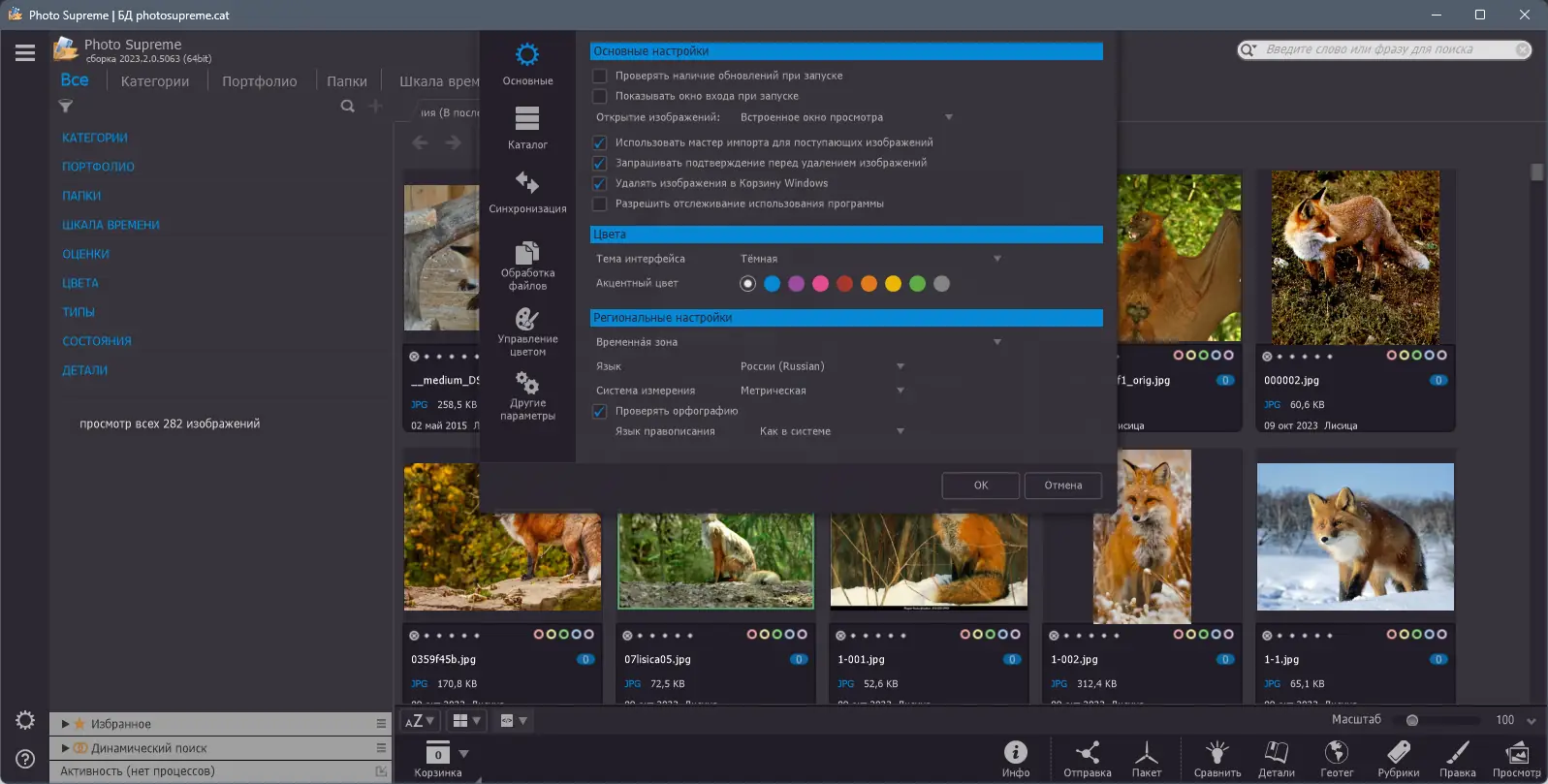
Task: Click the Просмотр preview icon
Action: coord(1517,759)
